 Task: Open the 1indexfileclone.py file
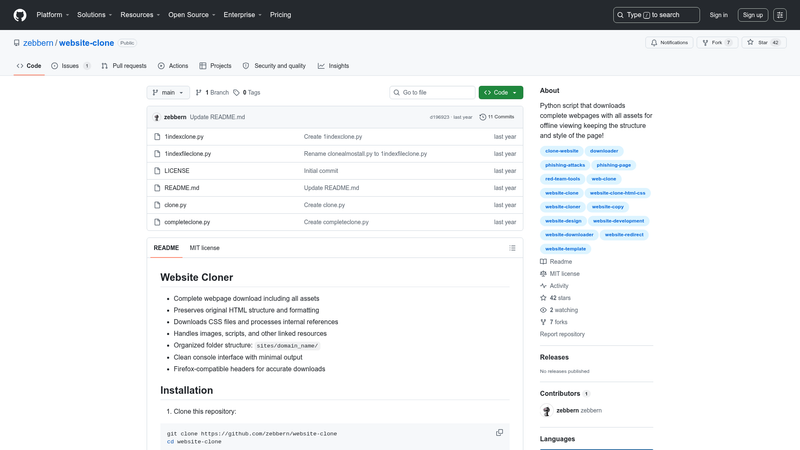point(187,154)
